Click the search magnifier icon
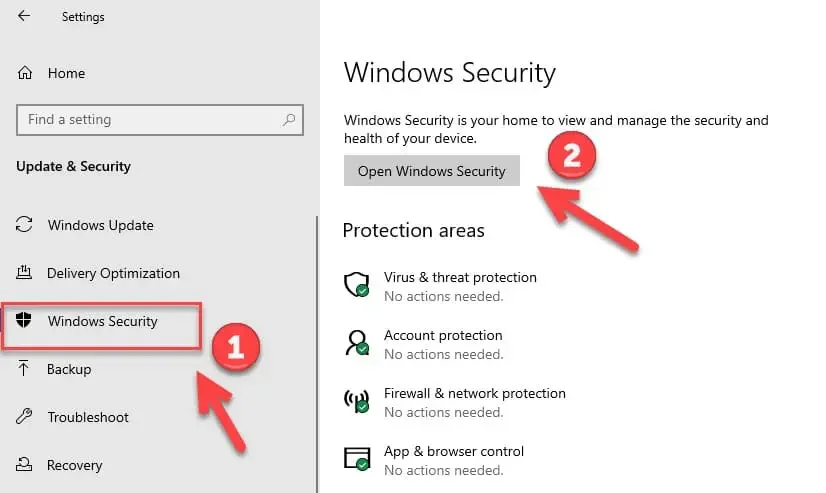Image resolution: width=826 pixels, height=493 pixels. click(x=289, y=120)
